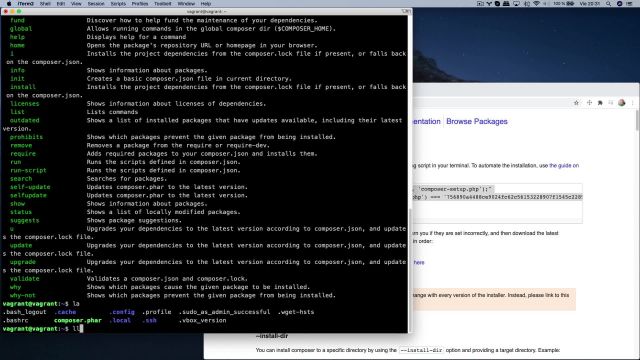Click the 'self-update' command name
Viewport: 640px width, 360px height.
point(30,187)
